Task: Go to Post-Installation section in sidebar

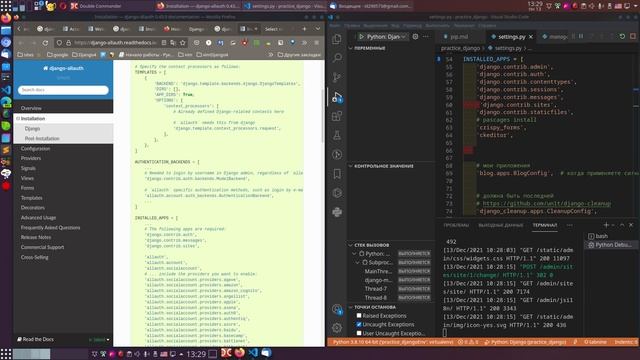Action: coord(42,139)
